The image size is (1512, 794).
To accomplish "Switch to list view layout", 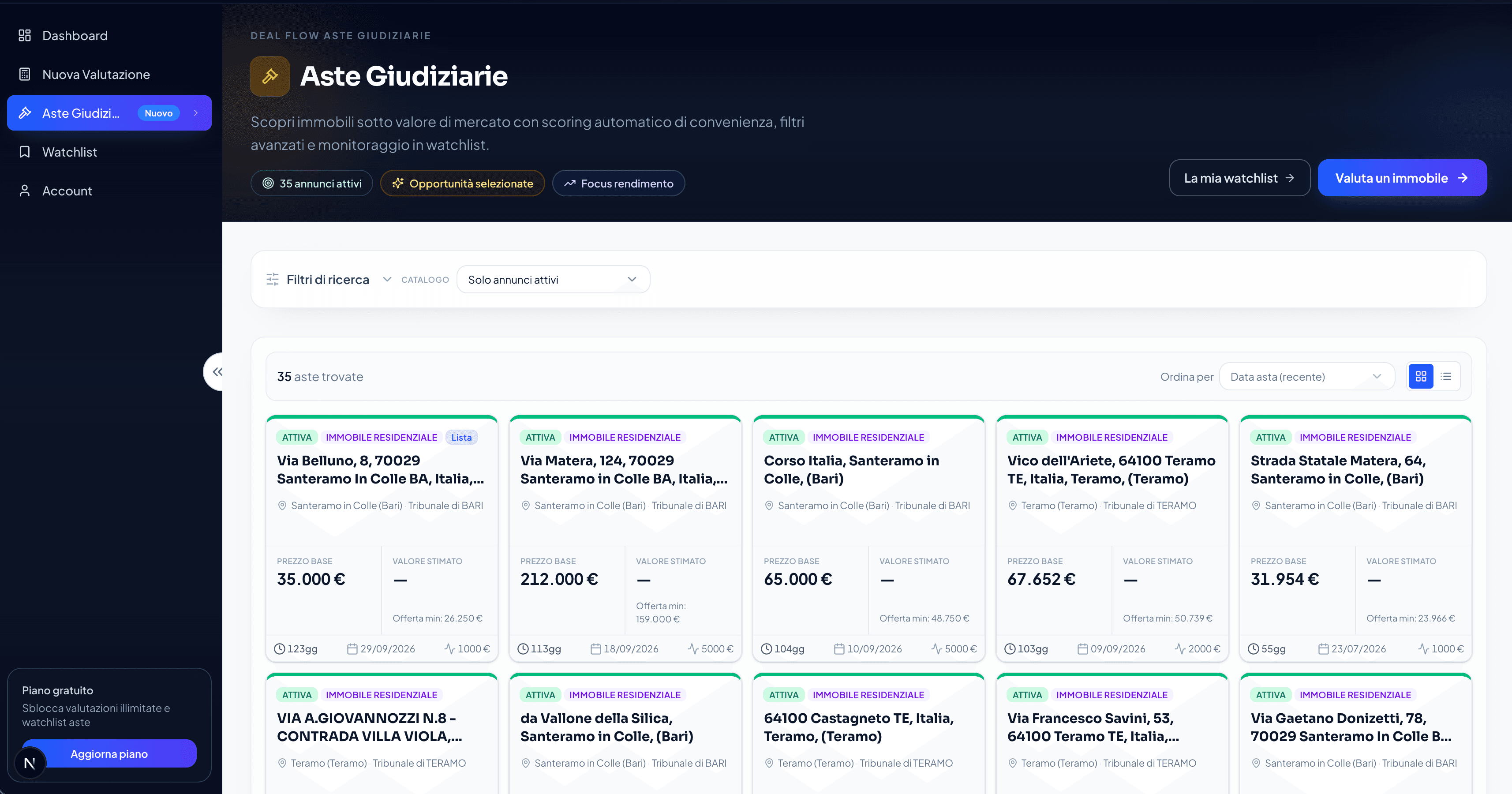I will pos(1446,377).
